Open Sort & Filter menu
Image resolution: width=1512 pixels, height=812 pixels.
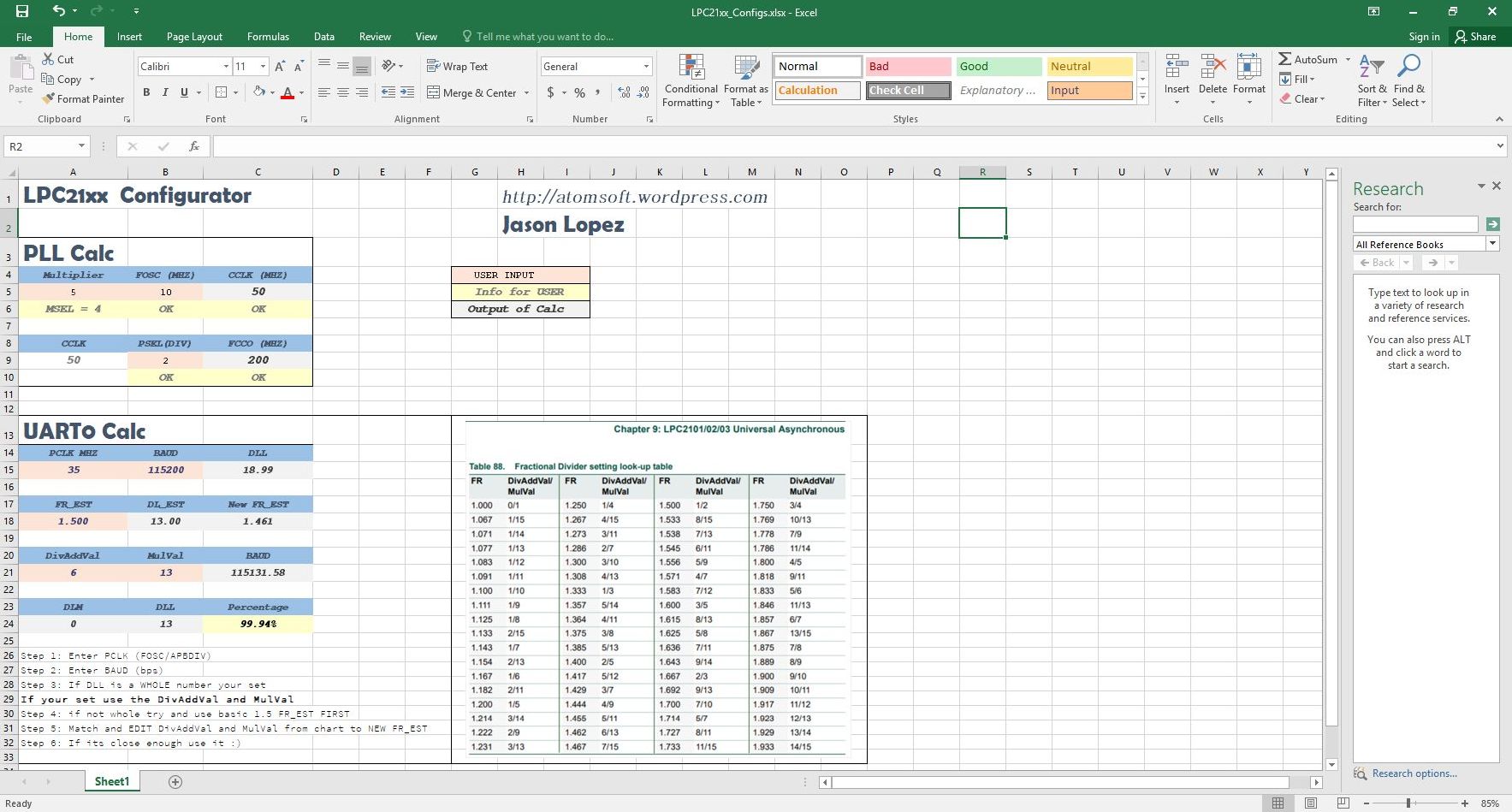[1372, 80]
